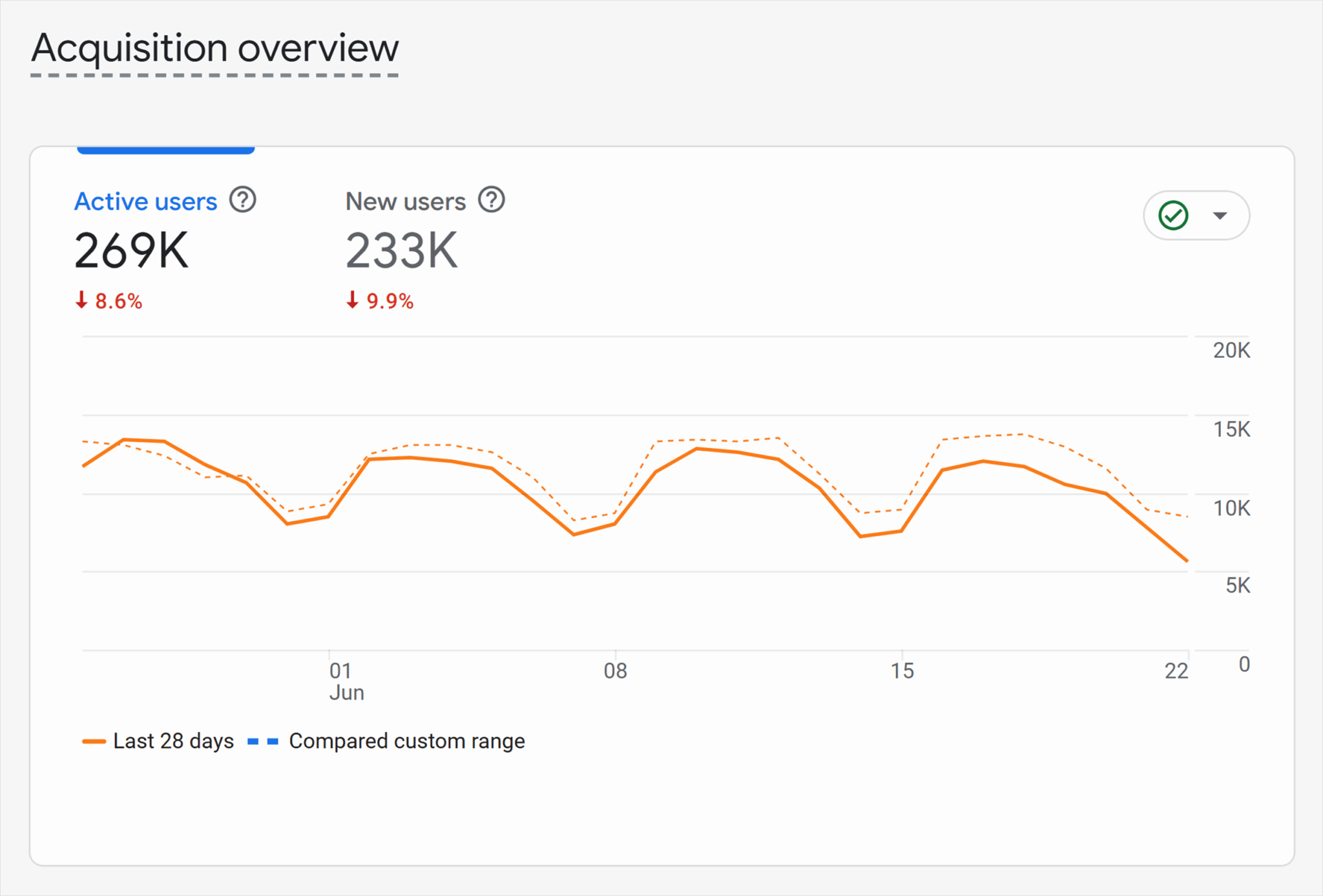Viewport: 1323px width, 896px height.
Task: Select the active chart tab above Active users
Action: coord(165,150)
